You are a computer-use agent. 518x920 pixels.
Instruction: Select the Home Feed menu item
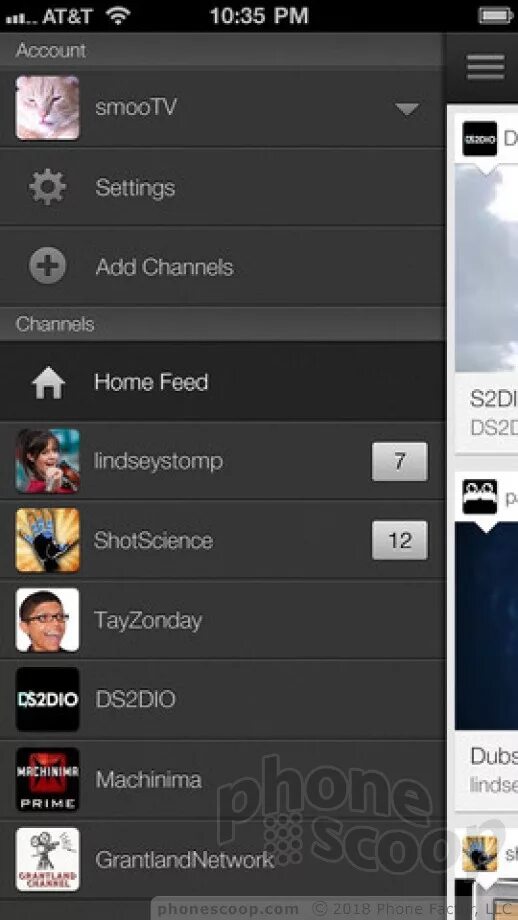[222, 382]
